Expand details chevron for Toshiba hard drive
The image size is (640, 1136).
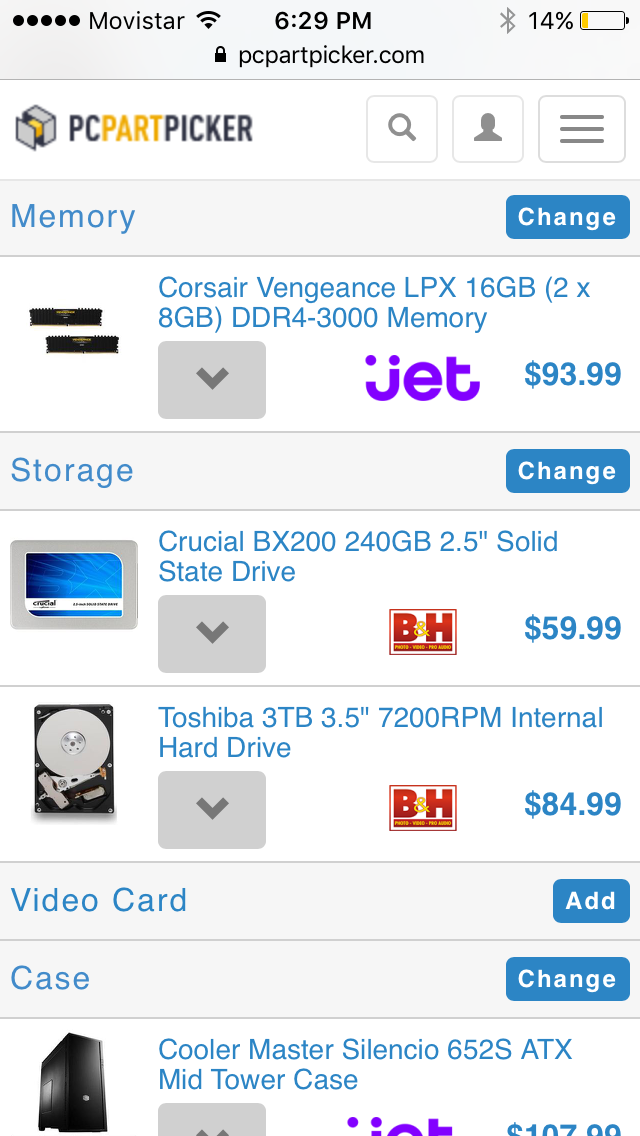tap(212, 810)
